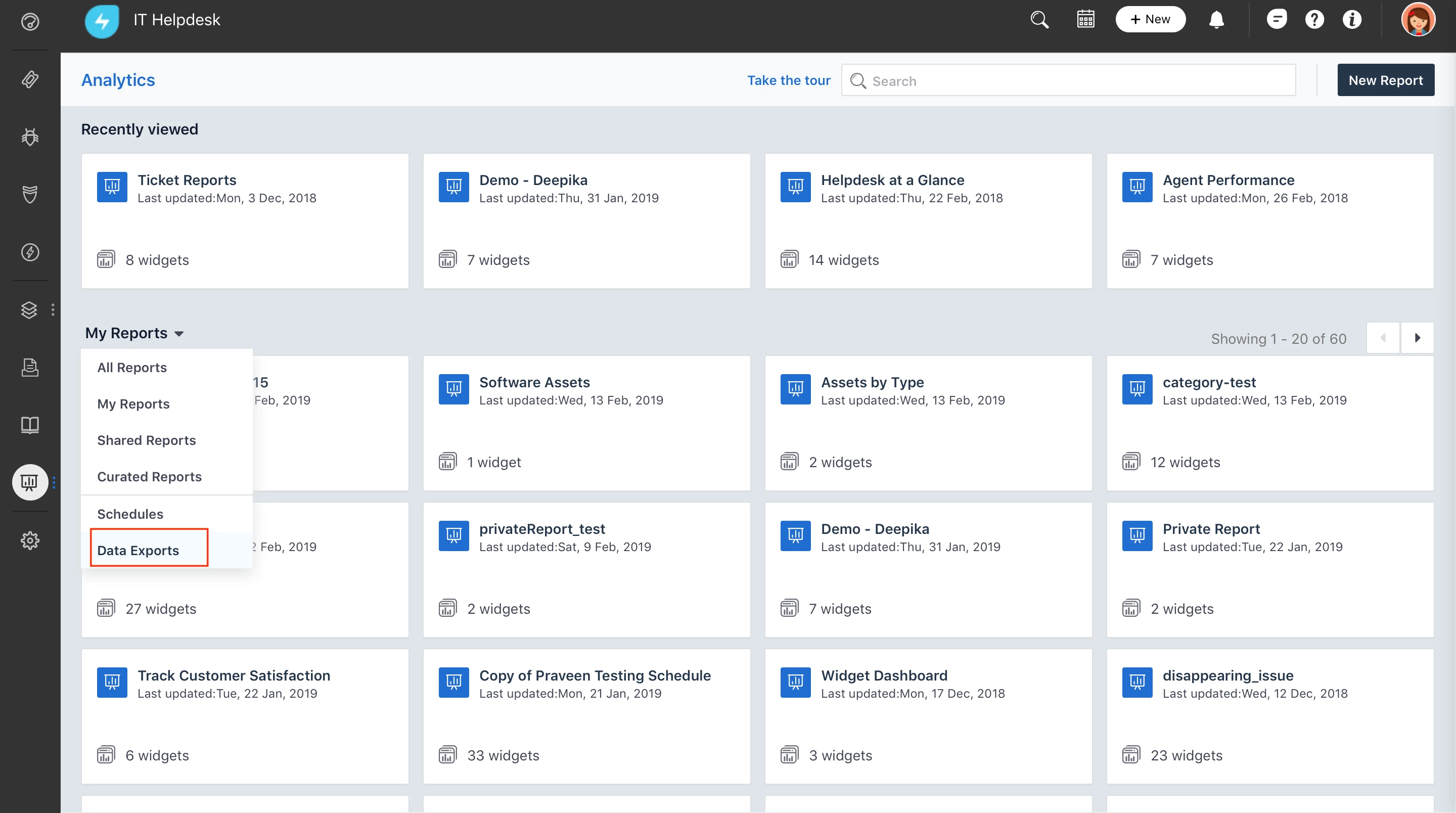Viewport: 1456px width, 813px height.
Task: Click the notifications bell icon
Action: (1216, 20)
